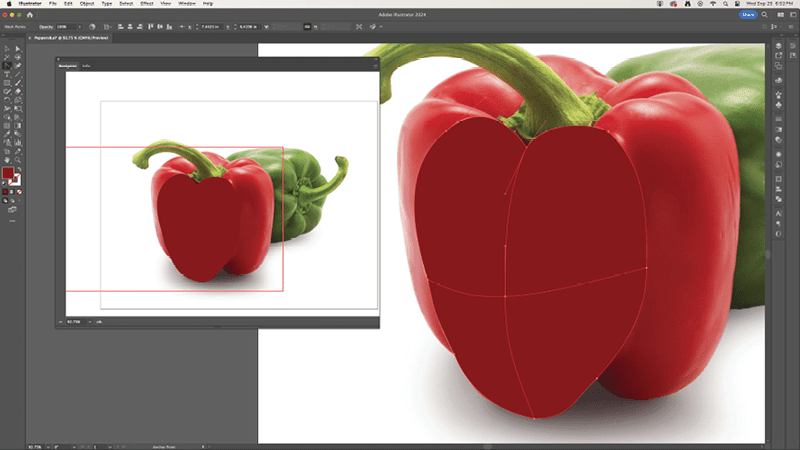This screenshot has width=800, height=450.
Task: Select the Eyedropper tool
Action: click(x=7, y=134)
